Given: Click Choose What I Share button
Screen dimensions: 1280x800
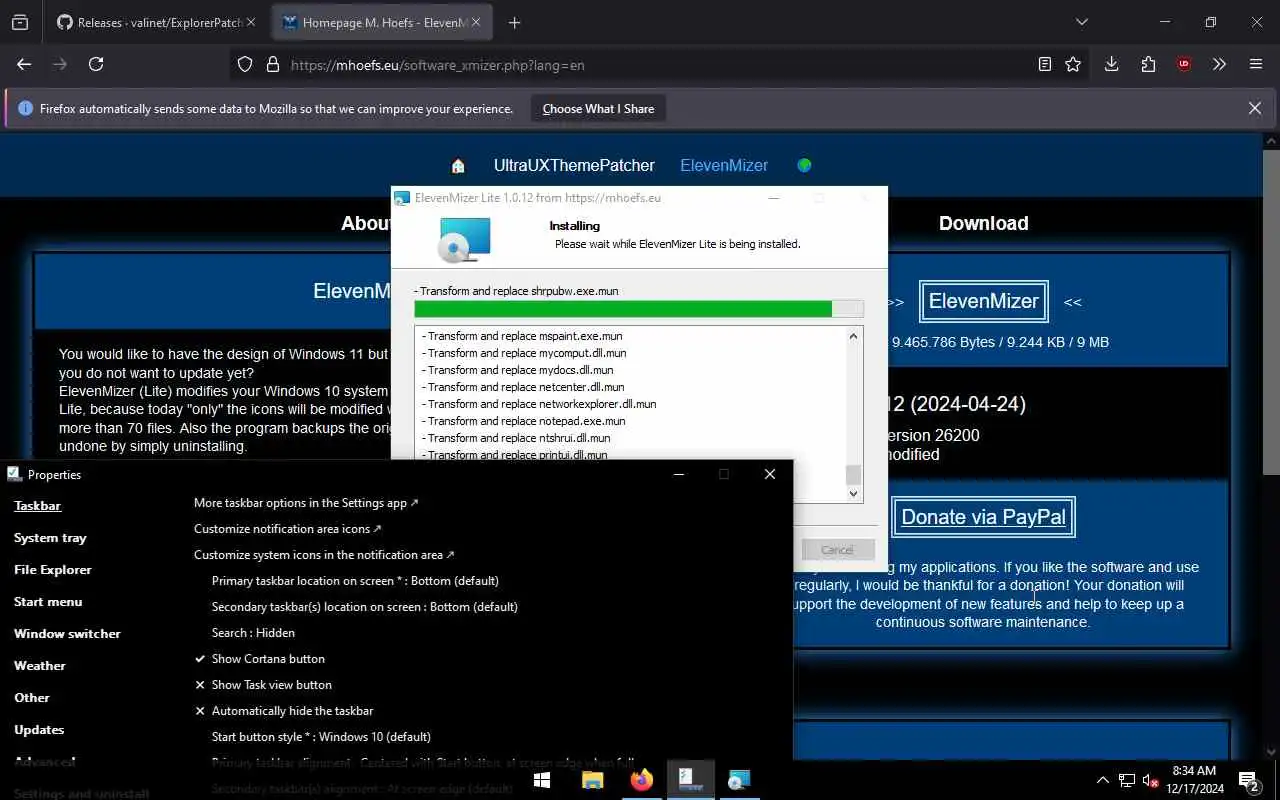Looking at the screenshot, I should click(x=598, y=109).
